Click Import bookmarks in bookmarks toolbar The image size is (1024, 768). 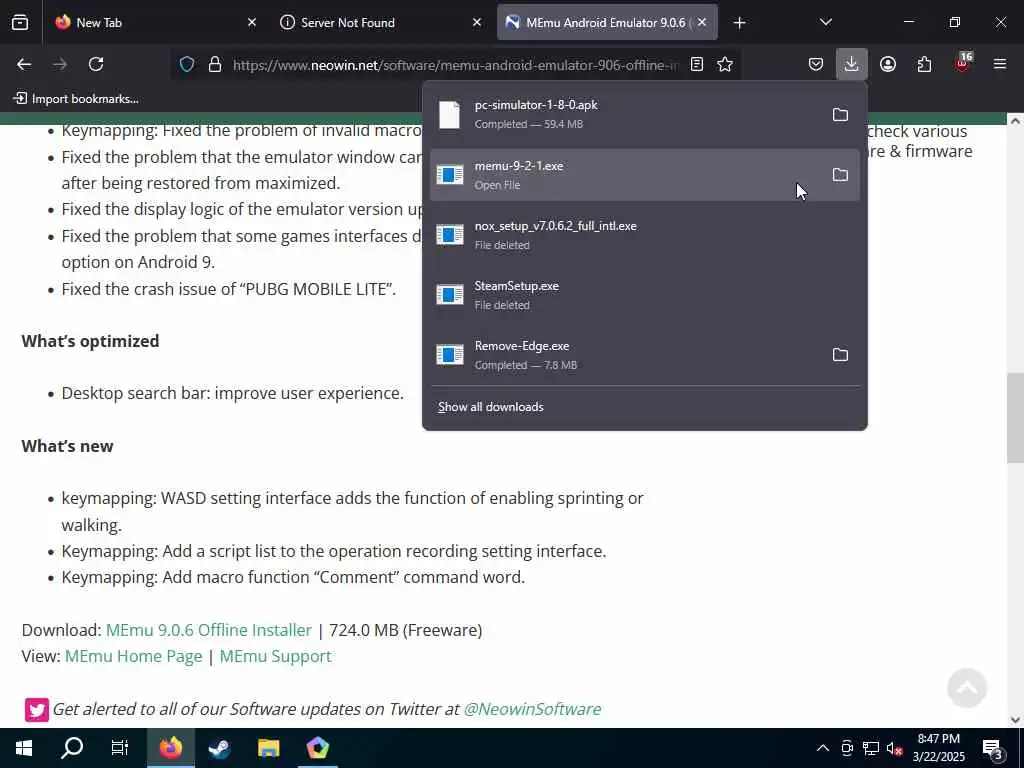(x=76, y=99)
